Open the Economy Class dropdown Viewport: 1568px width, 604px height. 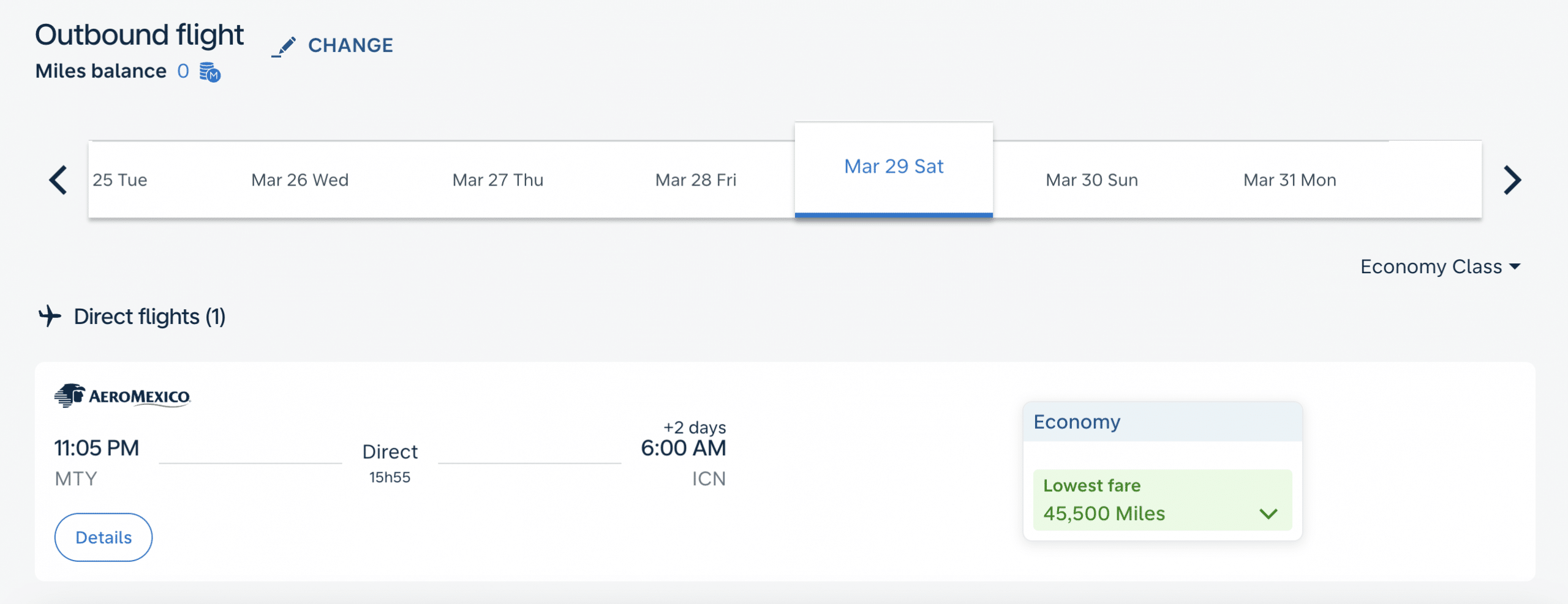click(1439, 266)
